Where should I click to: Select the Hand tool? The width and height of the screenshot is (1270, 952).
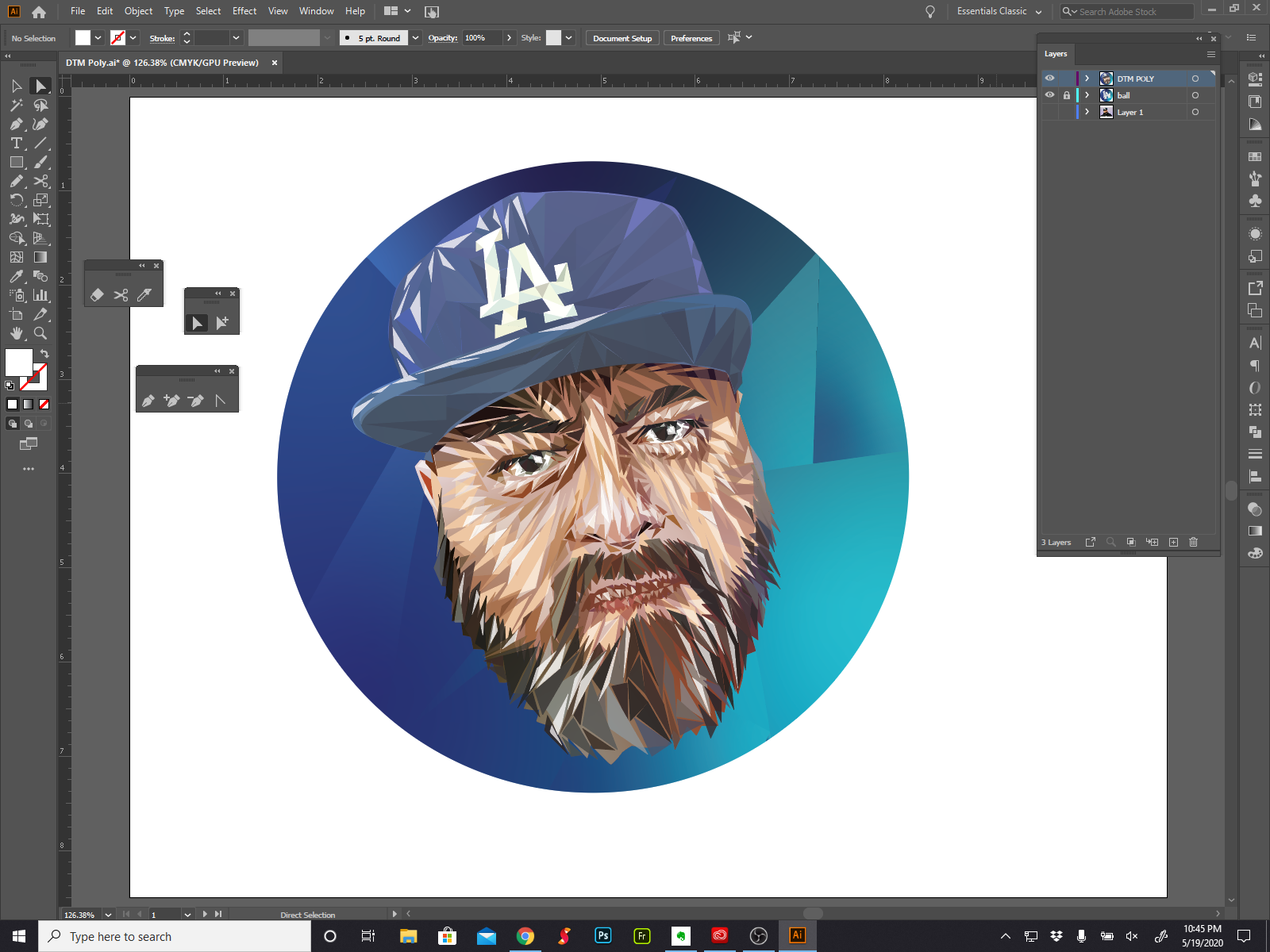tap(16, 333)
